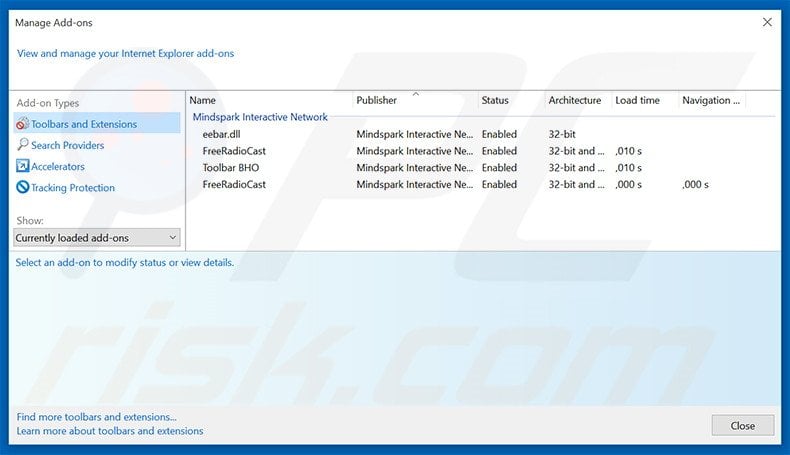Close the Manage Add-ons window with X
The image size is (790, 455).
tap(767, 22)
